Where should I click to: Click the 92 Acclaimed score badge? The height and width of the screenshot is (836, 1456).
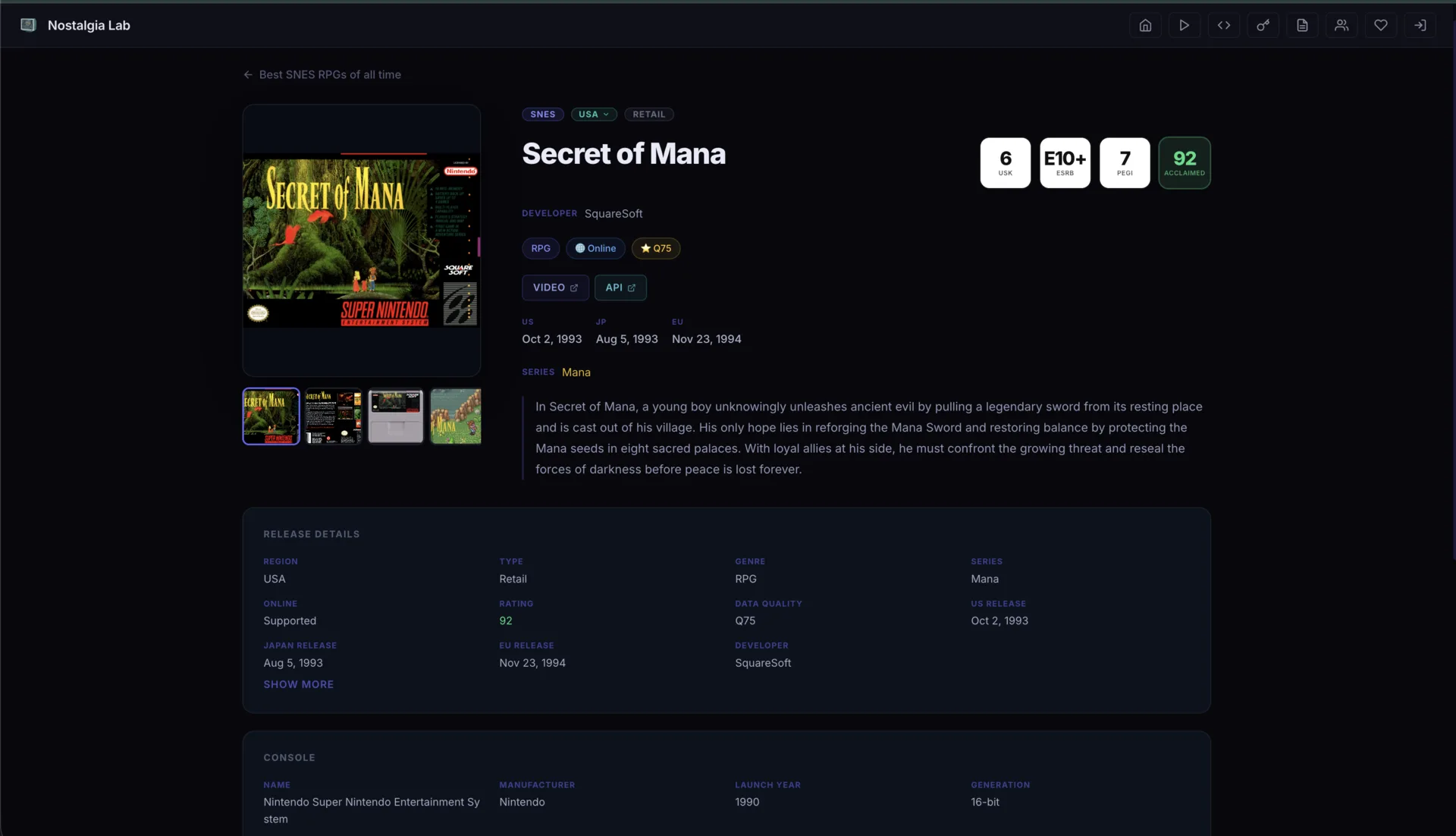[1185, 162]
